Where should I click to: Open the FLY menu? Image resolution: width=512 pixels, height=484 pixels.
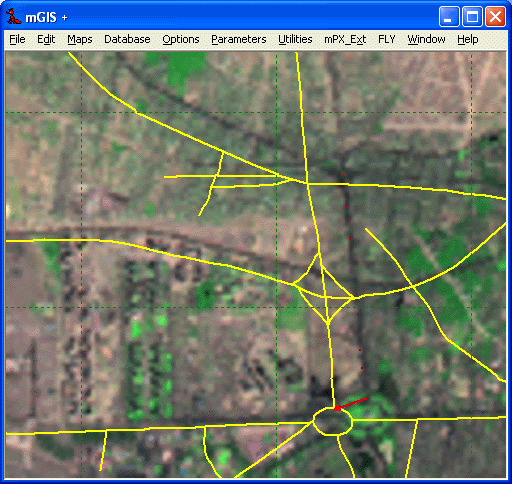pyautogui.click(x=386, y=39)
